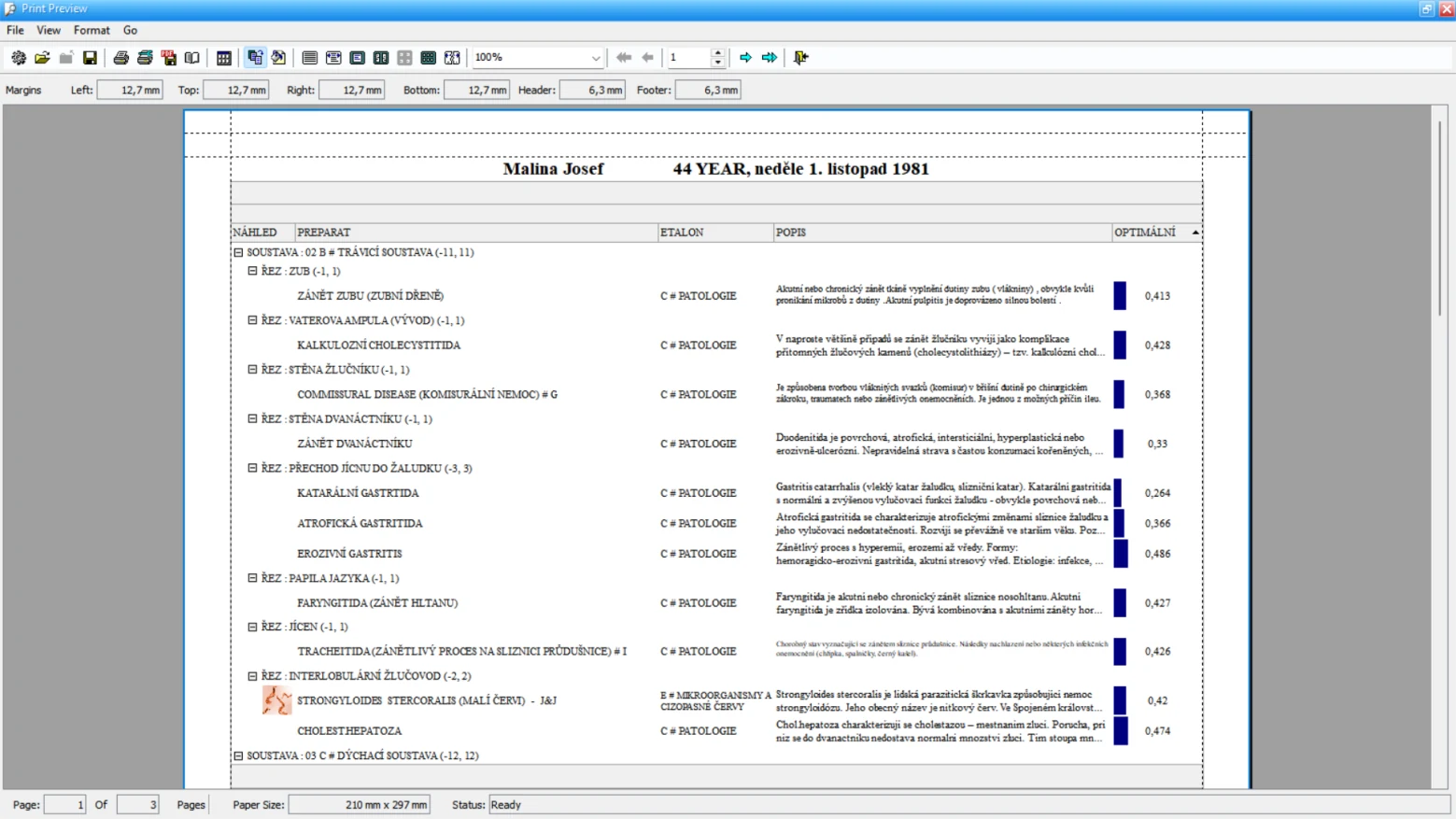Click the Save diskette icon
The width and height of the screenshot is (1456, 819).
point(90,58)
